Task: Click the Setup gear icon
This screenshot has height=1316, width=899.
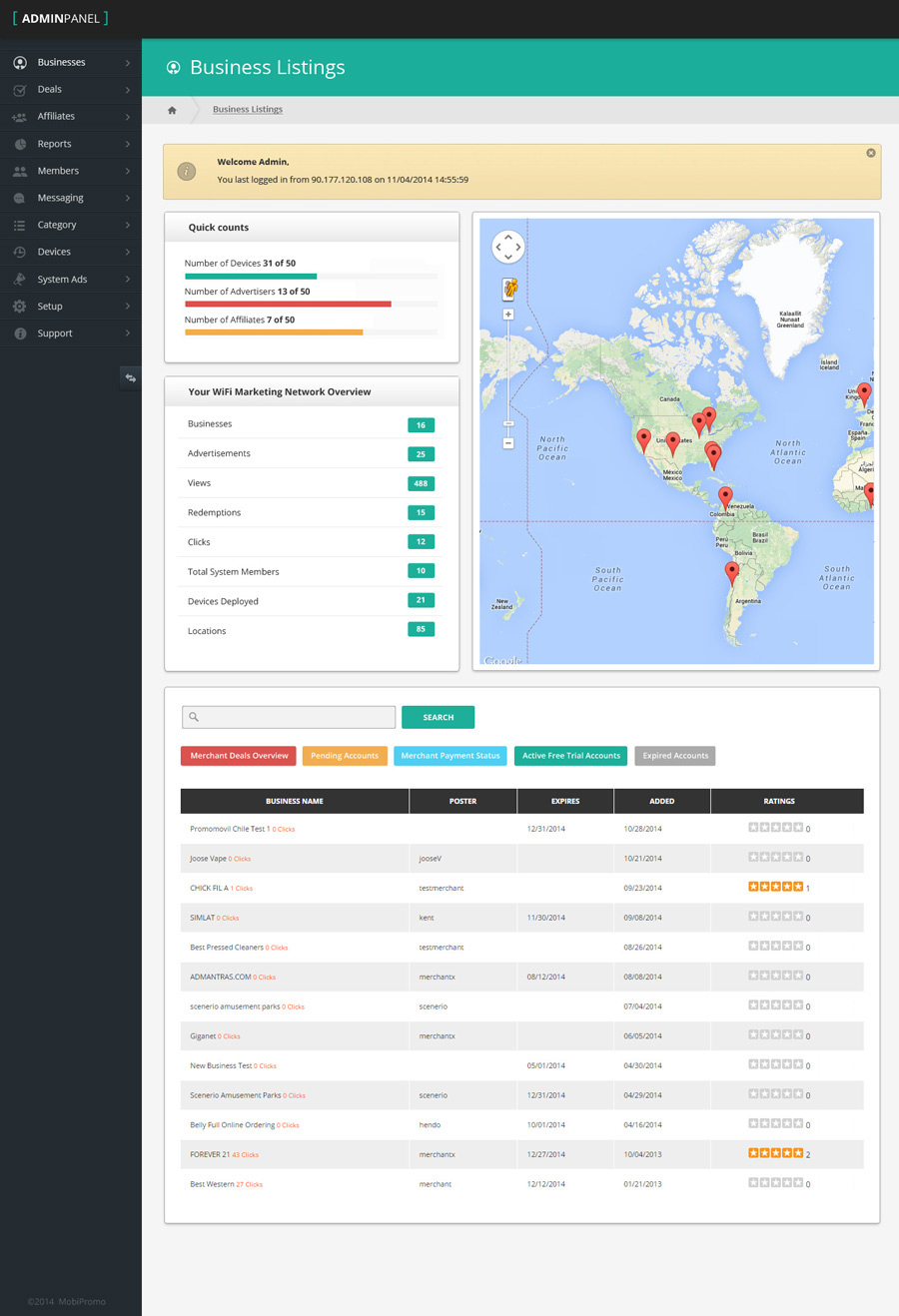Action: point(20,307)
